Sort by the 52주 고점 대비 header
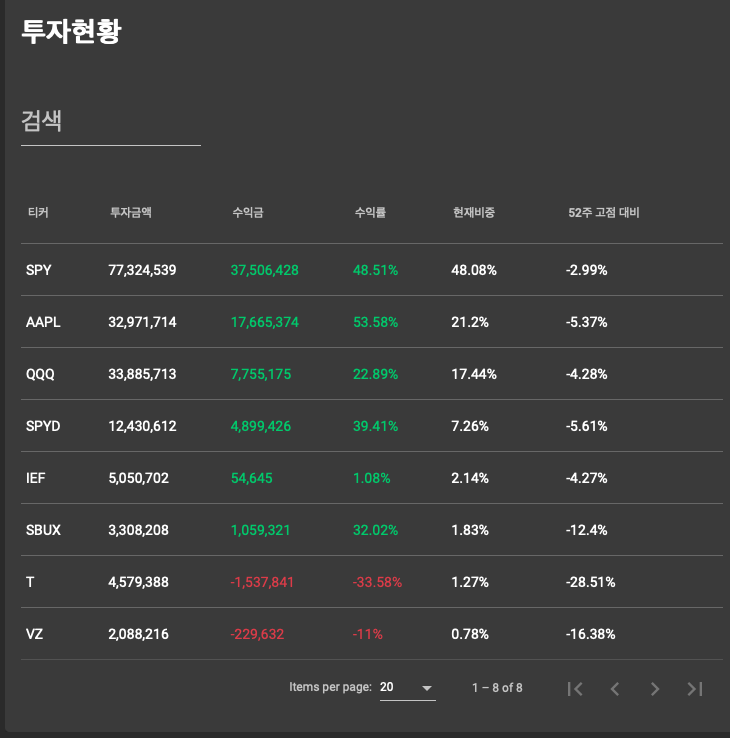 [604, 213]
